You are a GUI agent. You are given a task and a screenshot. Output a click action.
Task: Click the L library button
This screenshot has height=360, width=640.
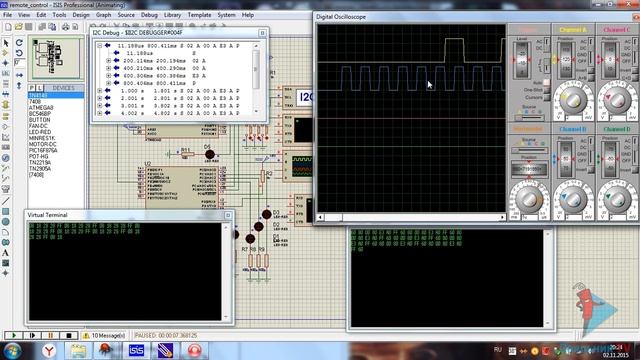[x=39, y=88]
